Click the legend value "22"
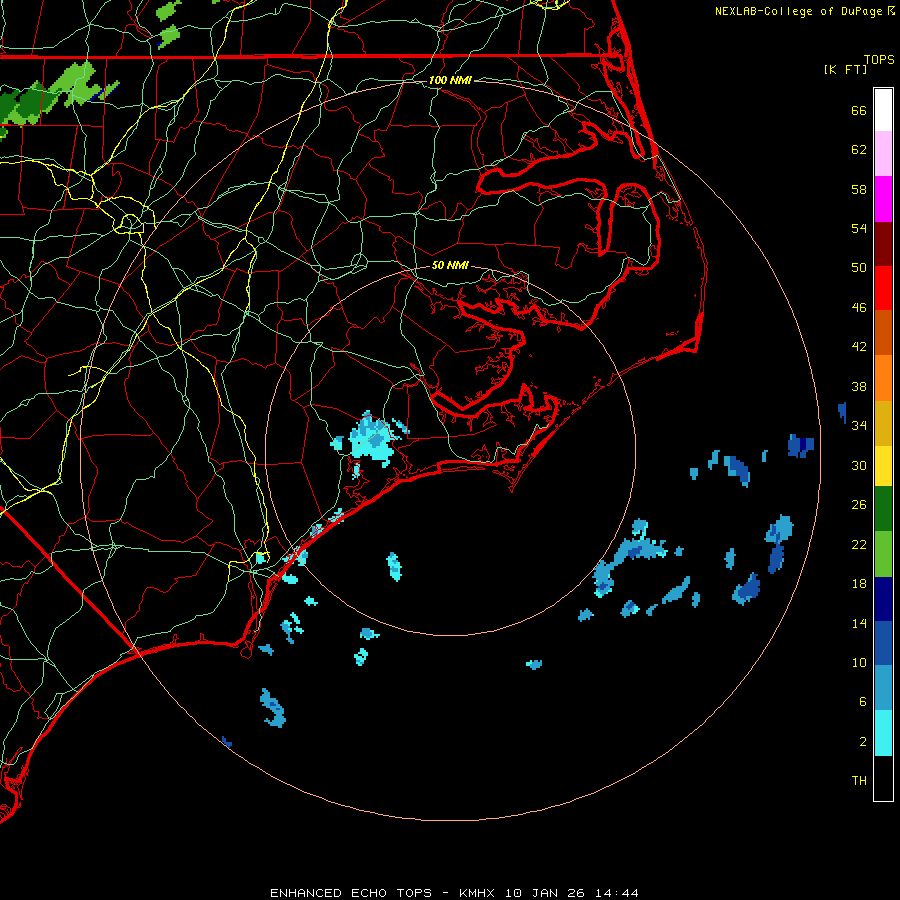This screenshot has height=900, width=900. pos(859,544)
